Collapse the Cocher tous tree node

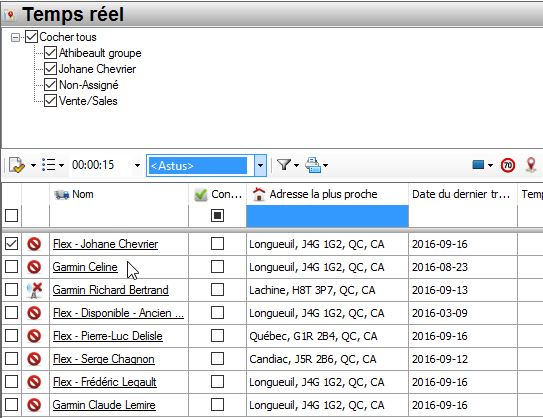pos(15,37)
